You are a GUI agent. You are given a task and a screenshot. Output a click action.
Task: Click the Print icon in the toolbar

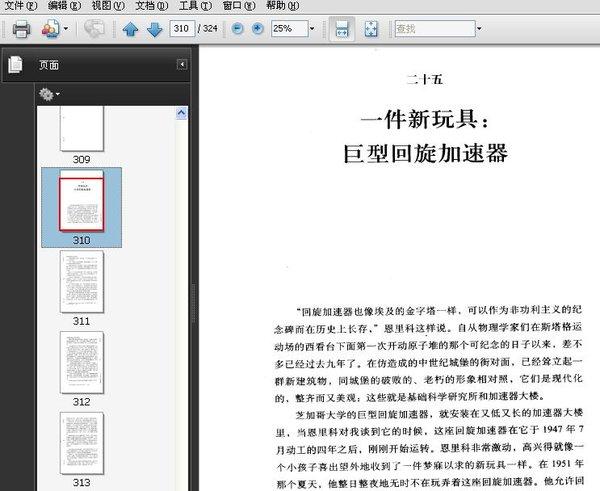21,29
